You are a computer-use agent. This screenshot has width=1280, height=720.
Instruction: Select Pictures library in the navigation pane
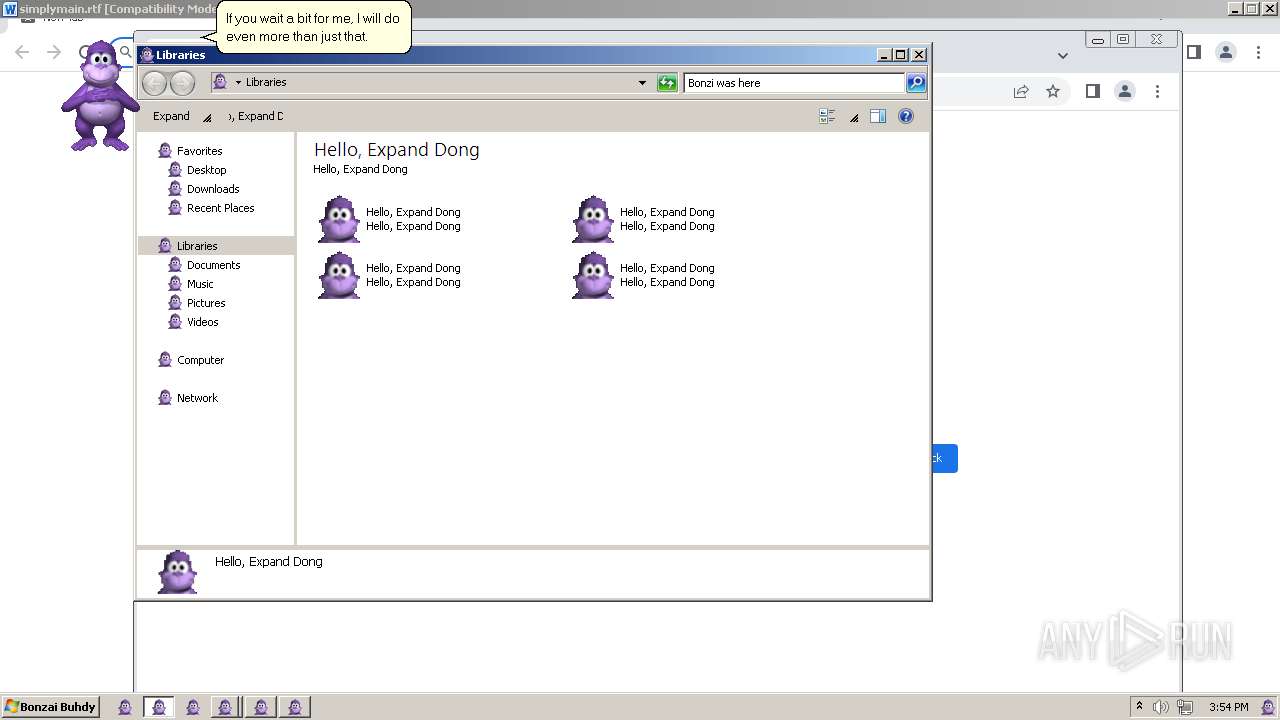pyautogui.click(x=206, y=303)
